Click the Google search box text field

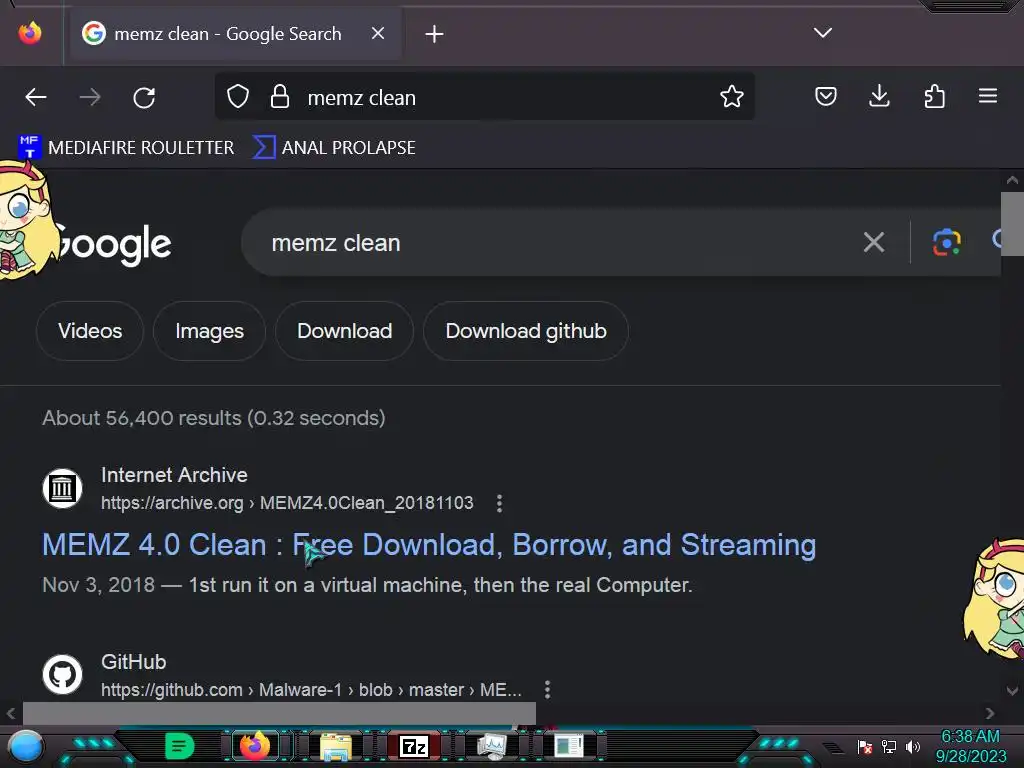coord(555,243)
